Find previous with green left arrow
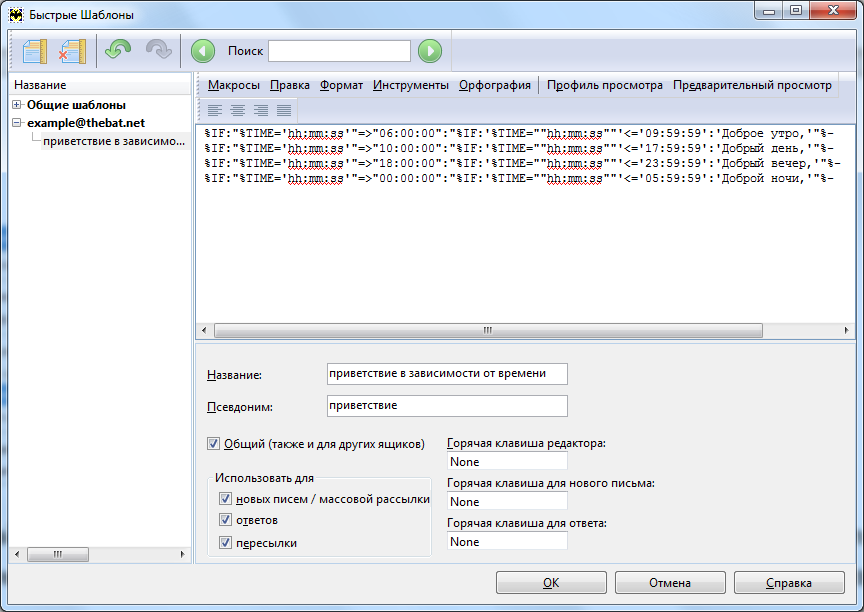 (203, 51)
